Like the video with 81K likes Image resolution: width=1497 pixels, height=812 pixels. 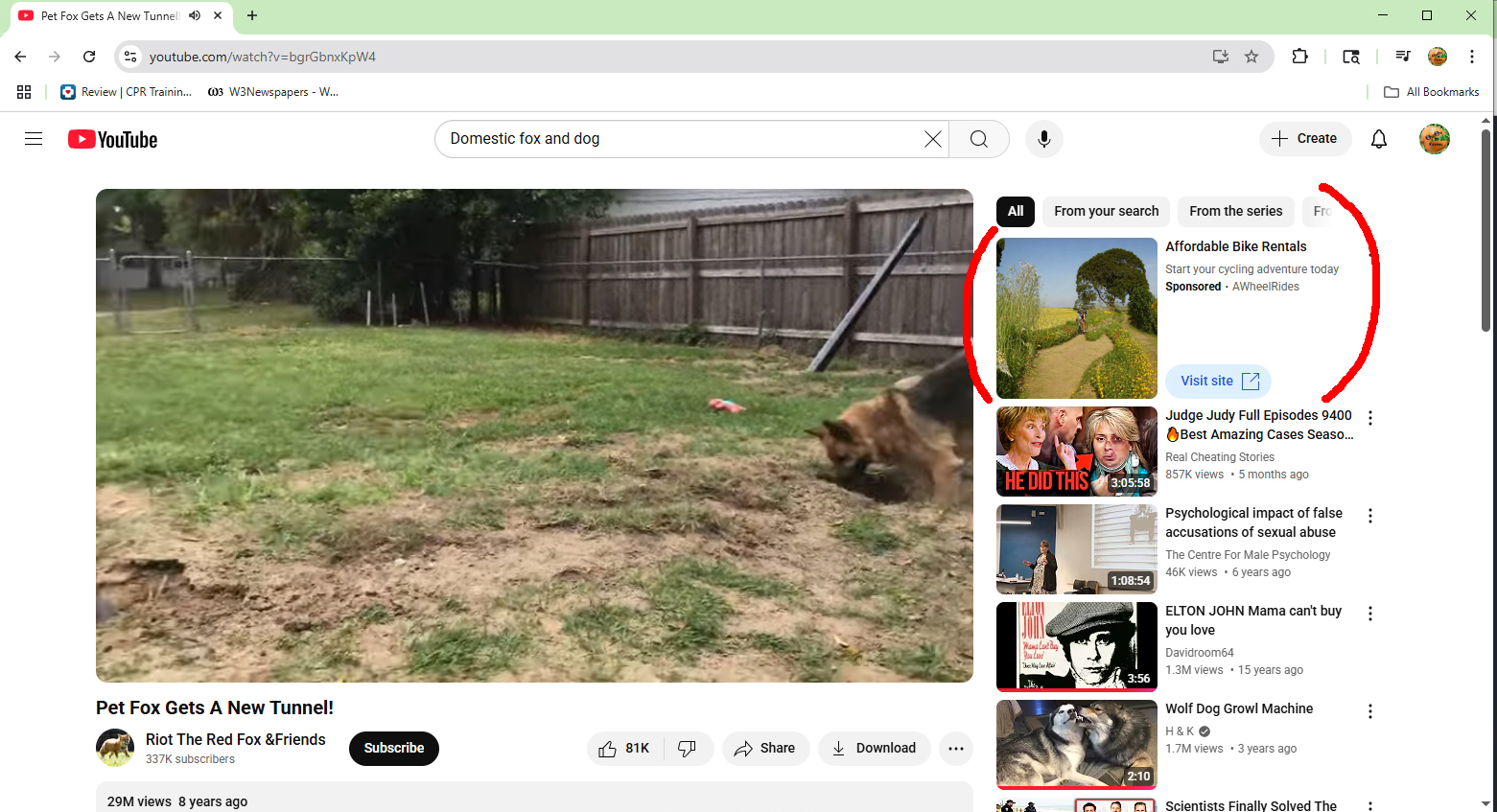[x=624, y=749]
